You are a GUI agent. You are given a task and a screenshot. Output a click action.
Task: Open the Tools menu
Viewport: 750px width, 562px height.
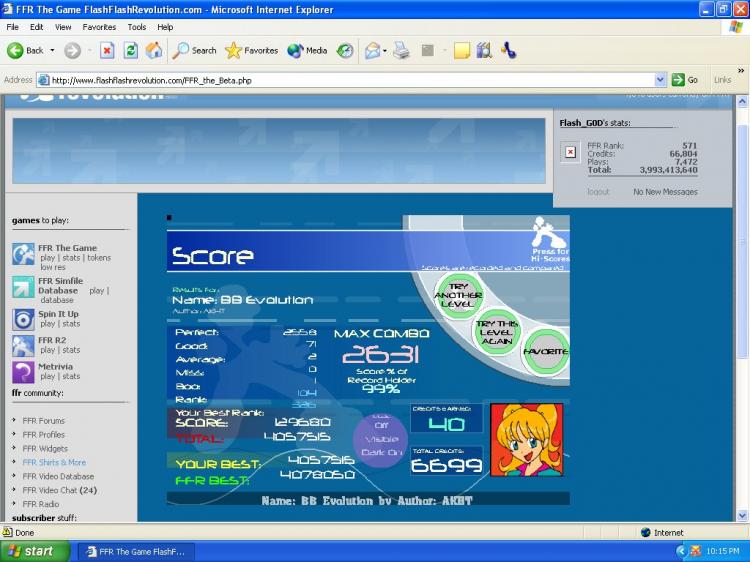tap(137, 27)
